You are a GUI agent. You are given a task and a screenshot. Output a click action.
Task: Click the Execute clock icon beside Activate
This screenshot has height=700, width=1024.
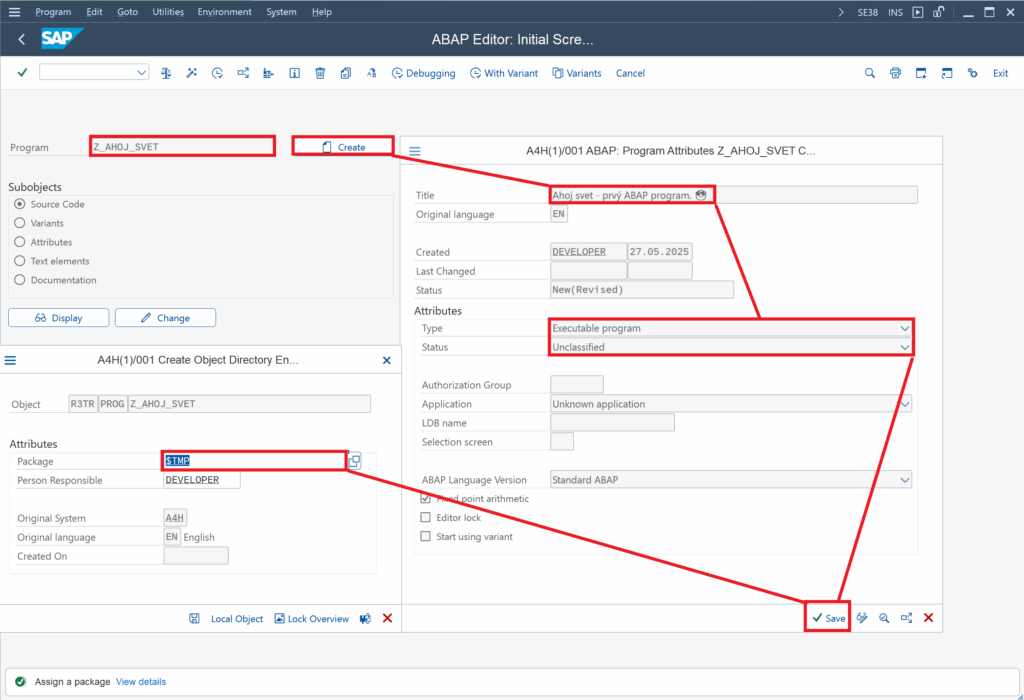click(217, 73)
